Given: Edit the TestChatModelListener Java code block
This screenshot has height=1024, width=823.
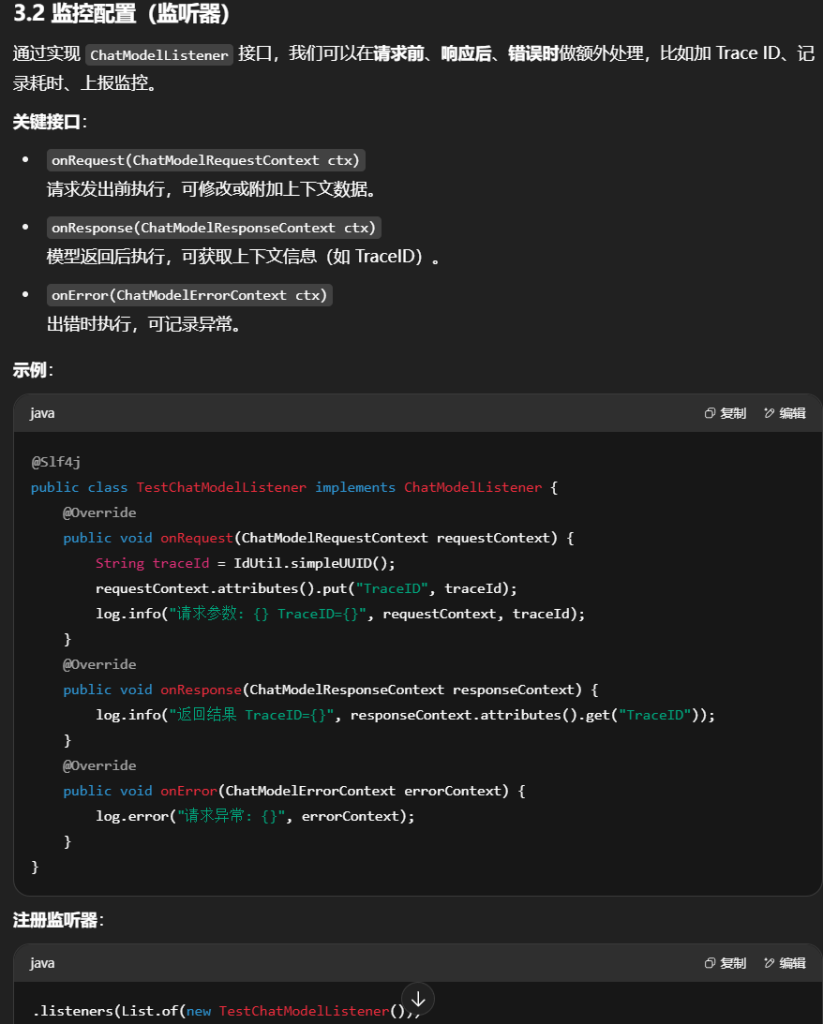Looking at the screenshot, I should [785, 413].
